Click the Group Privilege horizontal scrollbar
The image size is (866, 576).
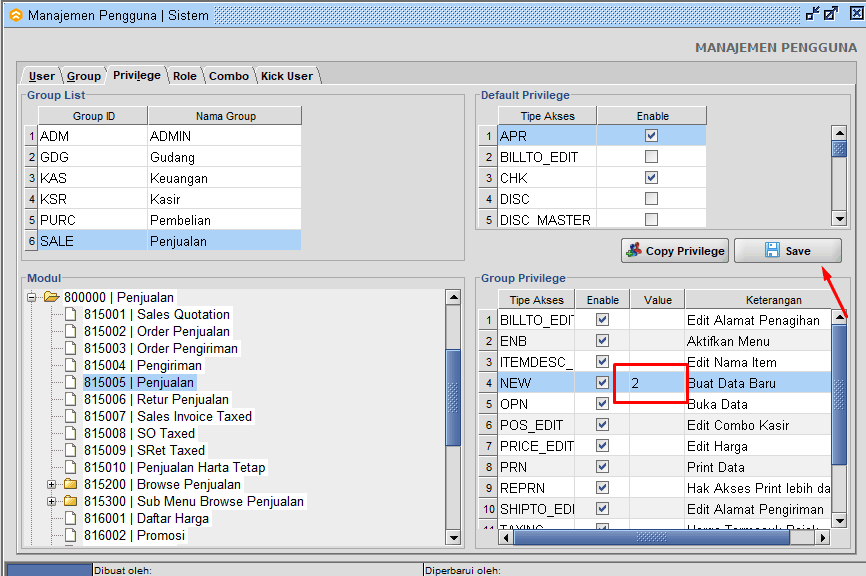(x=650, y=537)
